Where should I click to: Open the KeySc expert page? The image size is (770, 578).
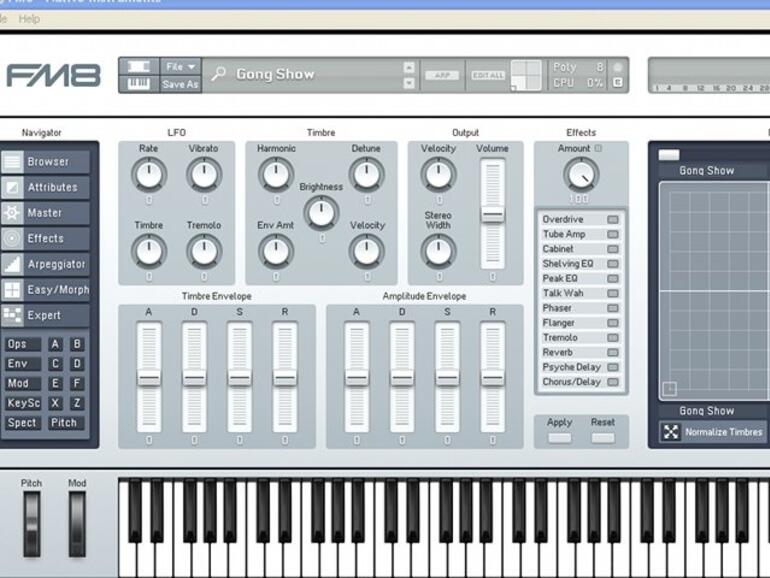(23, 403)
